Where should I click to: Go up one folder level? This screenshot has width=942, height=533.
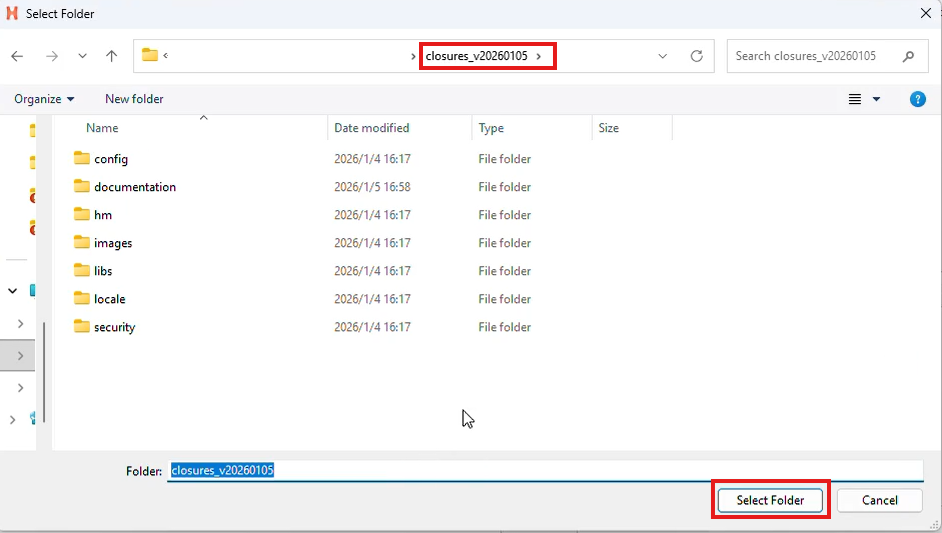click(x=111, y=56)
